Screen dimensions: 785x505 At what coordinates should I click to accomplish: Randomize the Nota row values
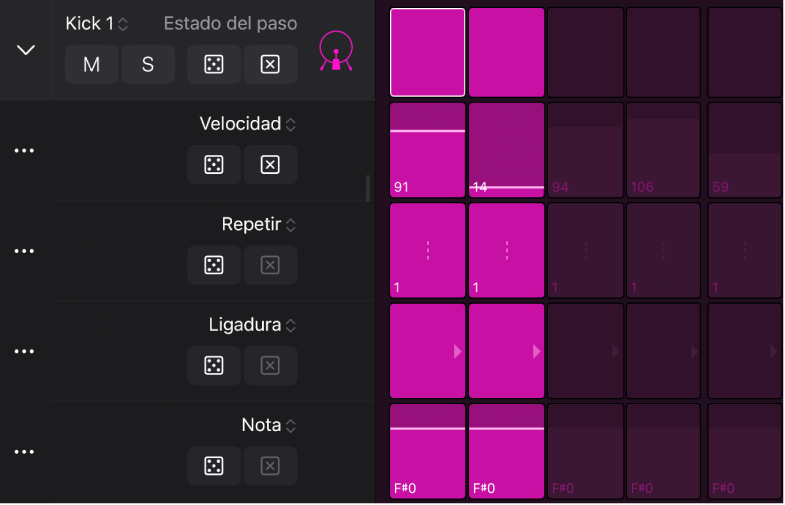coord(213,466)
